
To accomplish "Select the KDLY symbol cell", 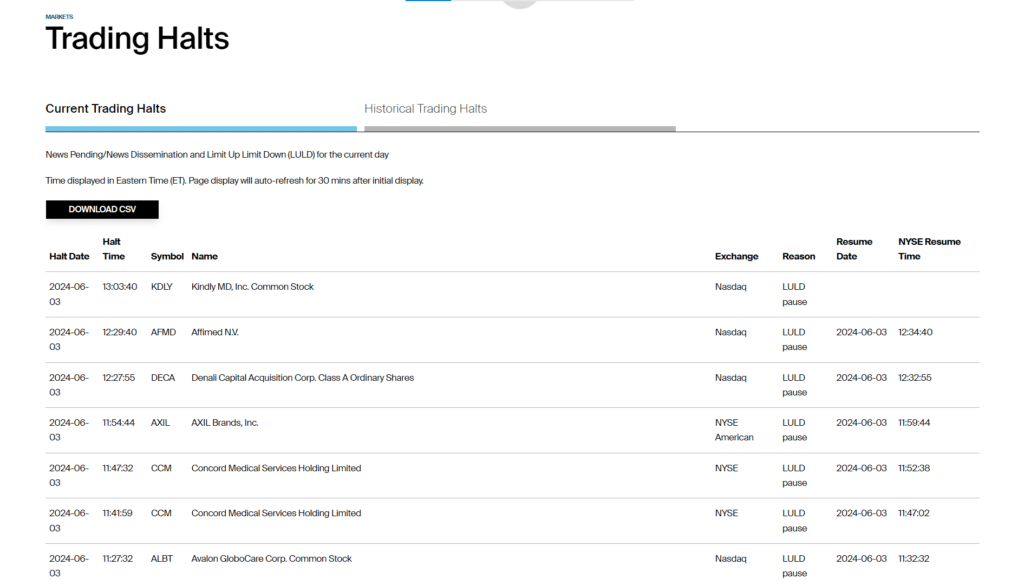I will click(162, 287).
